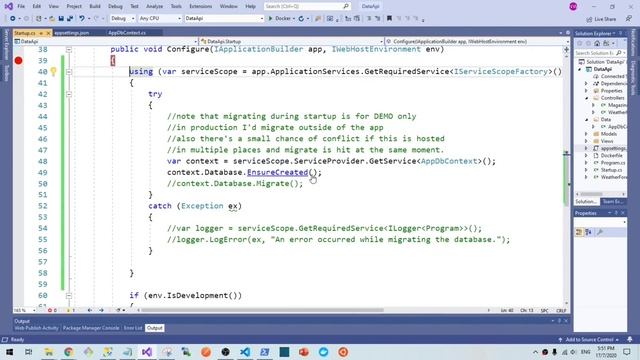
Task: Open the Configure member navigation dropdown
Action: [478, 41]
